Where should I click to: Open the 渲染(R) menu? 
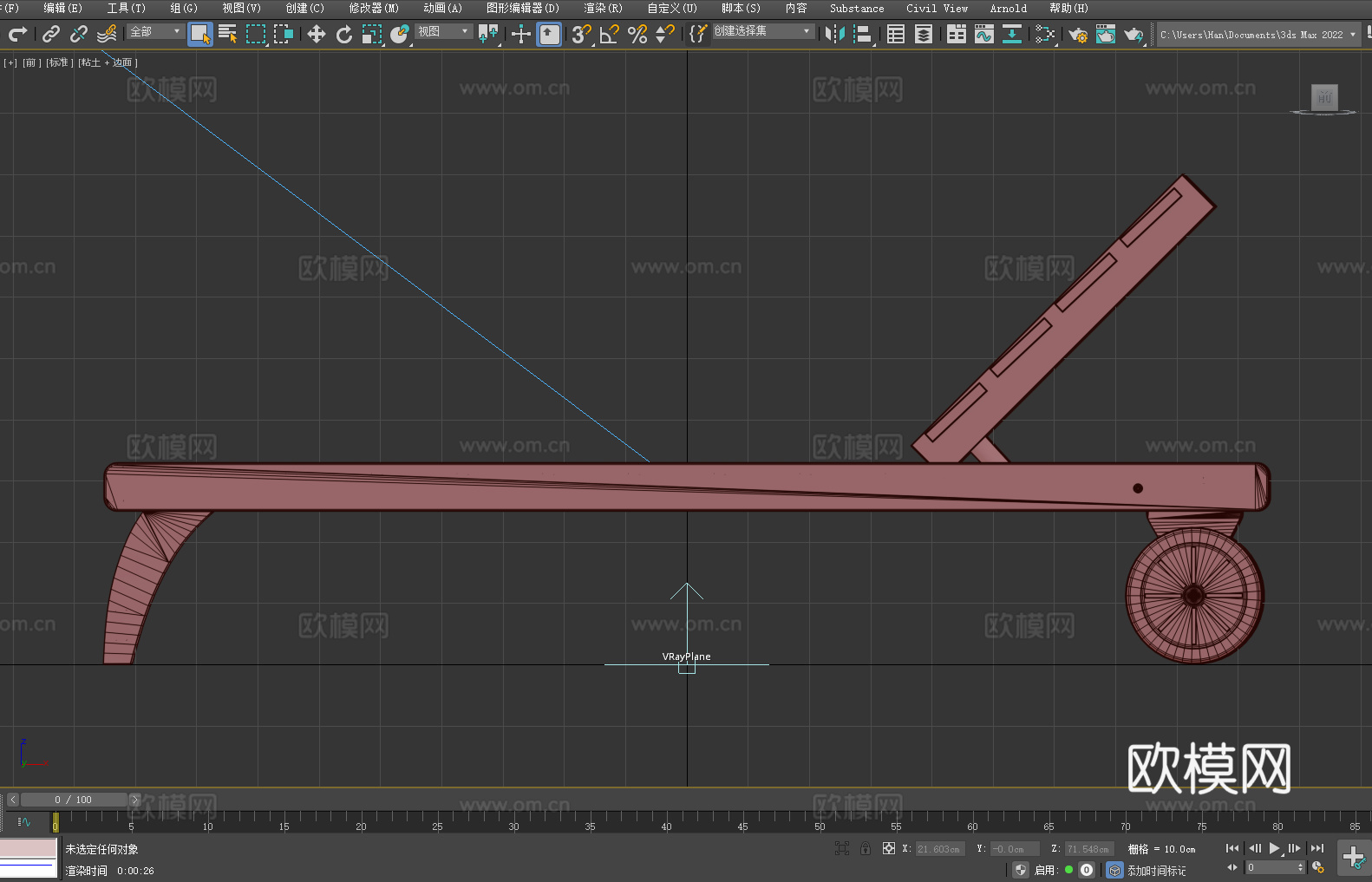[603, 8]
